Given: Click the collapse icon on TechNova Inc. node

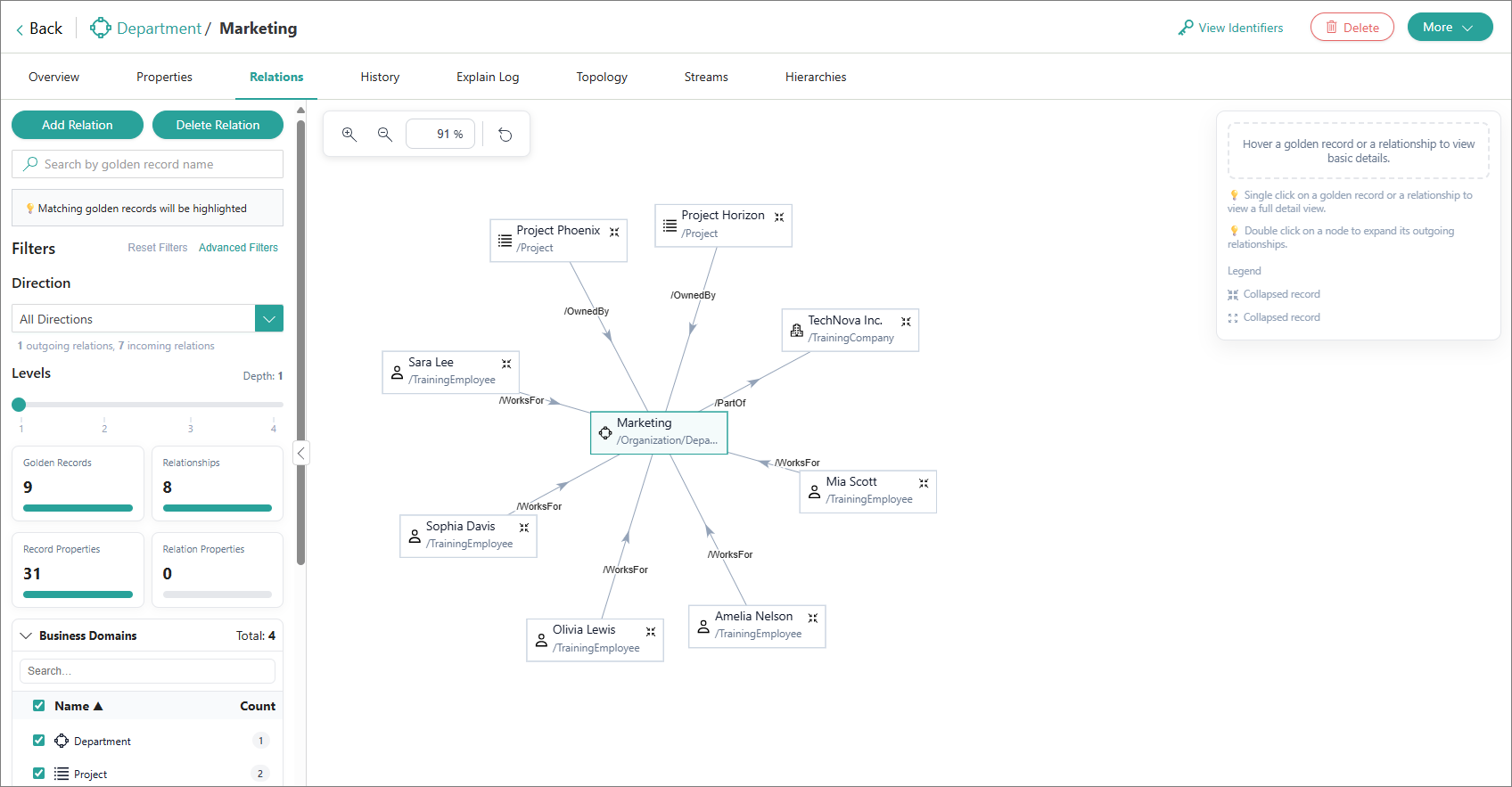Looking at the screenshot, I should (x=906, y=322).
